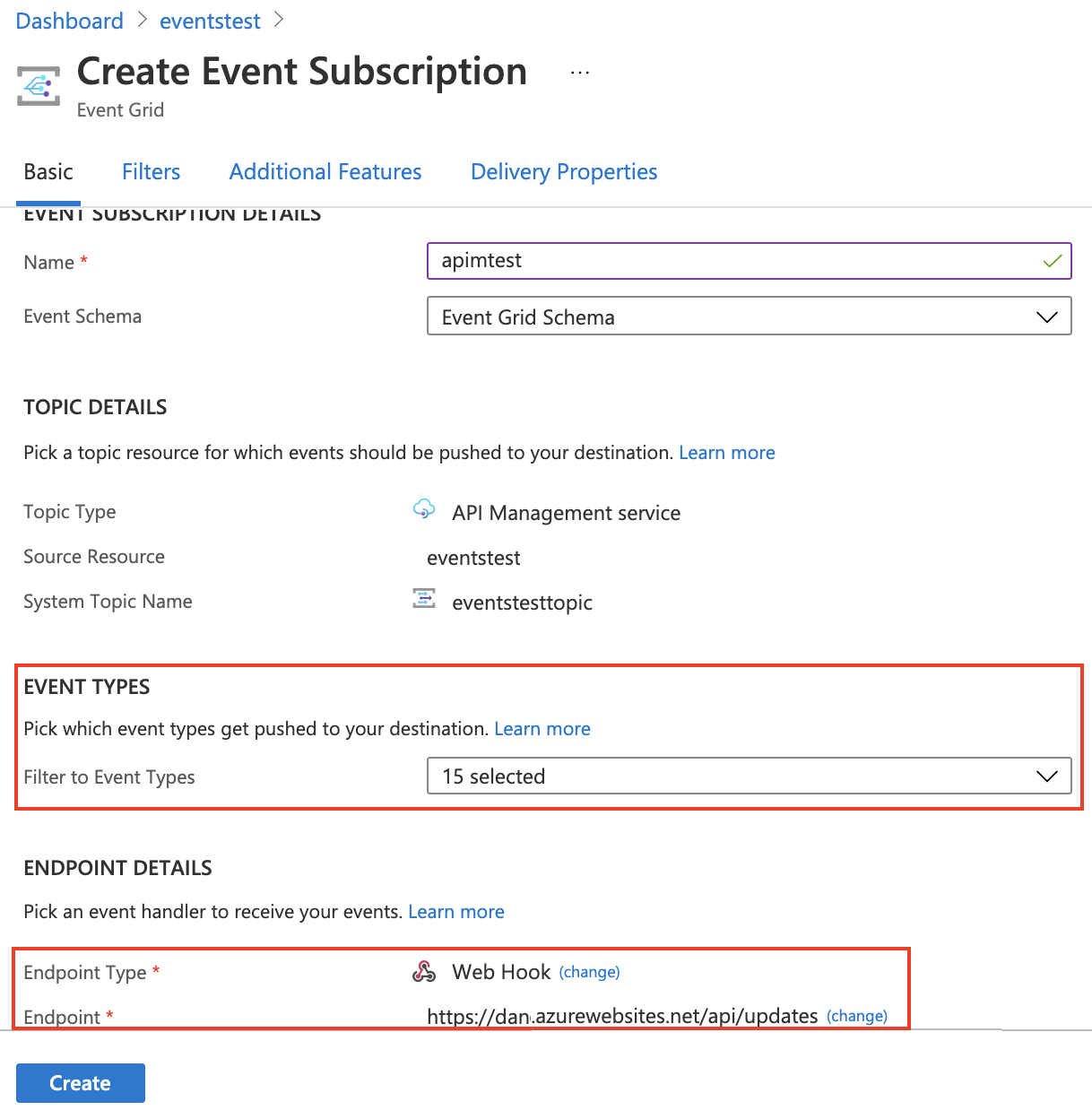Click the green checkmark in the Name field
Image resolution: width=1092 pixels, height=1119 pixels.
click(1053, 261)
